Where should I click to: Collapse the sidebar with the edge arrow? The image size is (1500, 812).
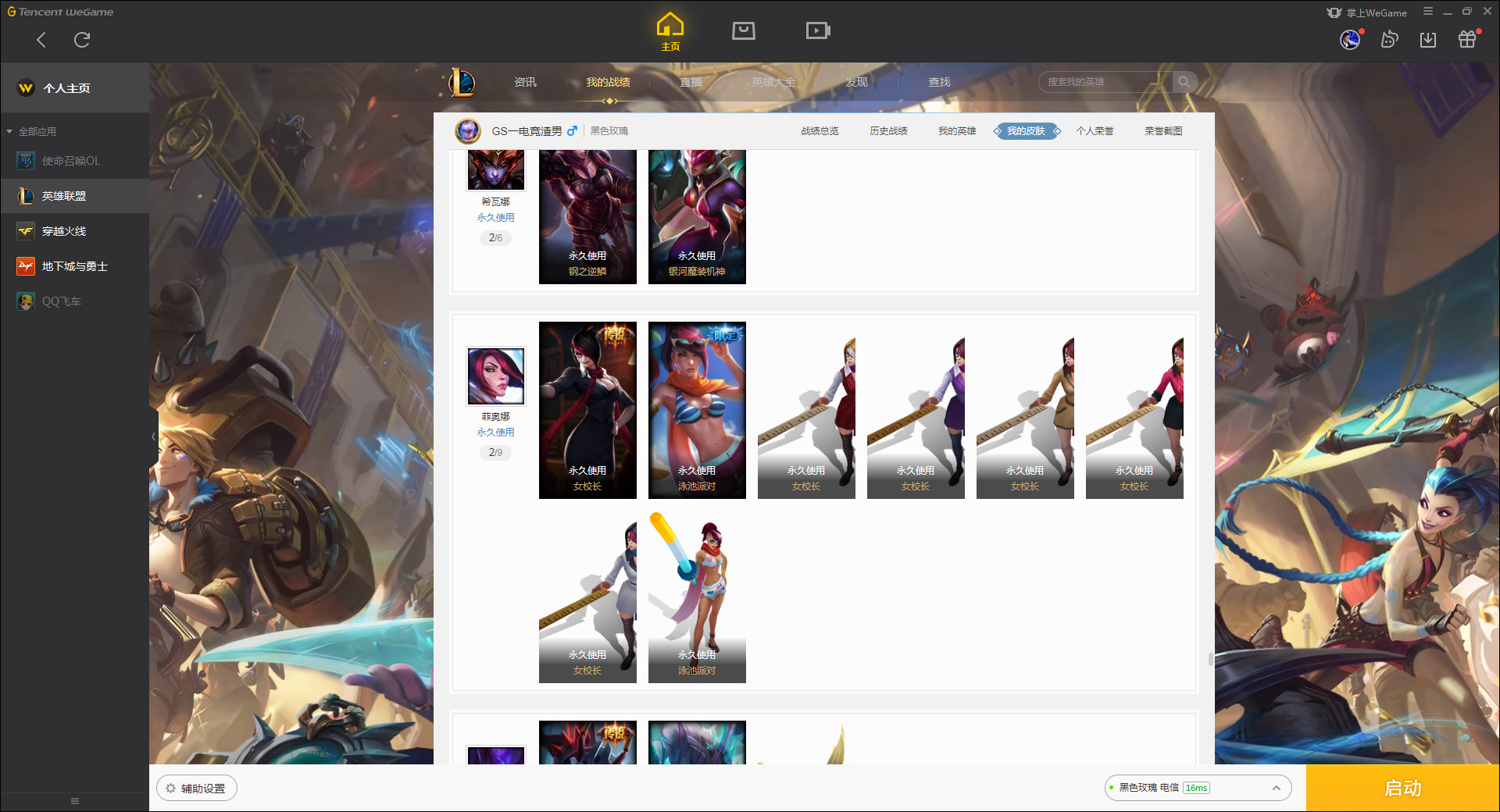[x=153, y=436]
